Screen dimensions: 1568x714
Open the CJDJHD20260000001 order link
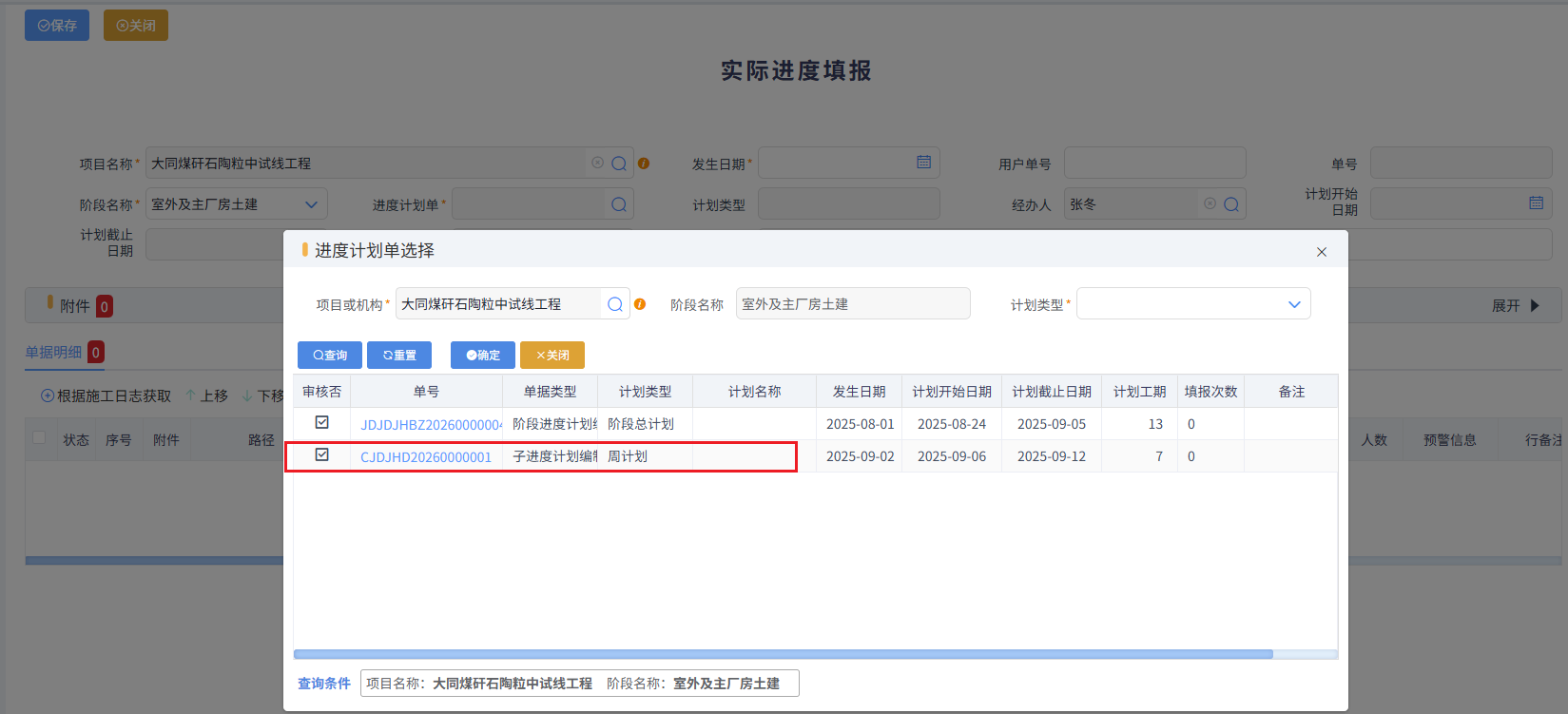(x=426, y=457)
